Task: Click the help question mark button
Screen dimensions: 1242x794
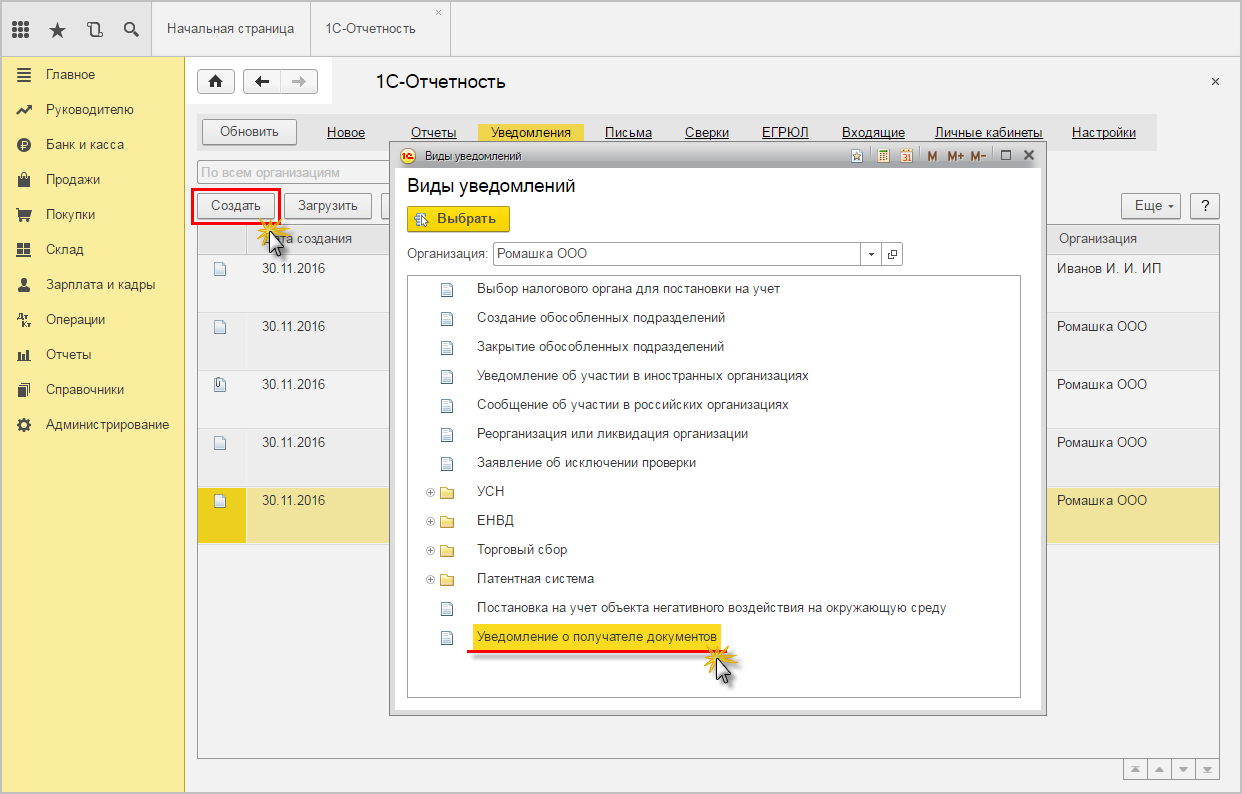Action: pyautogui.click(x=1205, y=206)
